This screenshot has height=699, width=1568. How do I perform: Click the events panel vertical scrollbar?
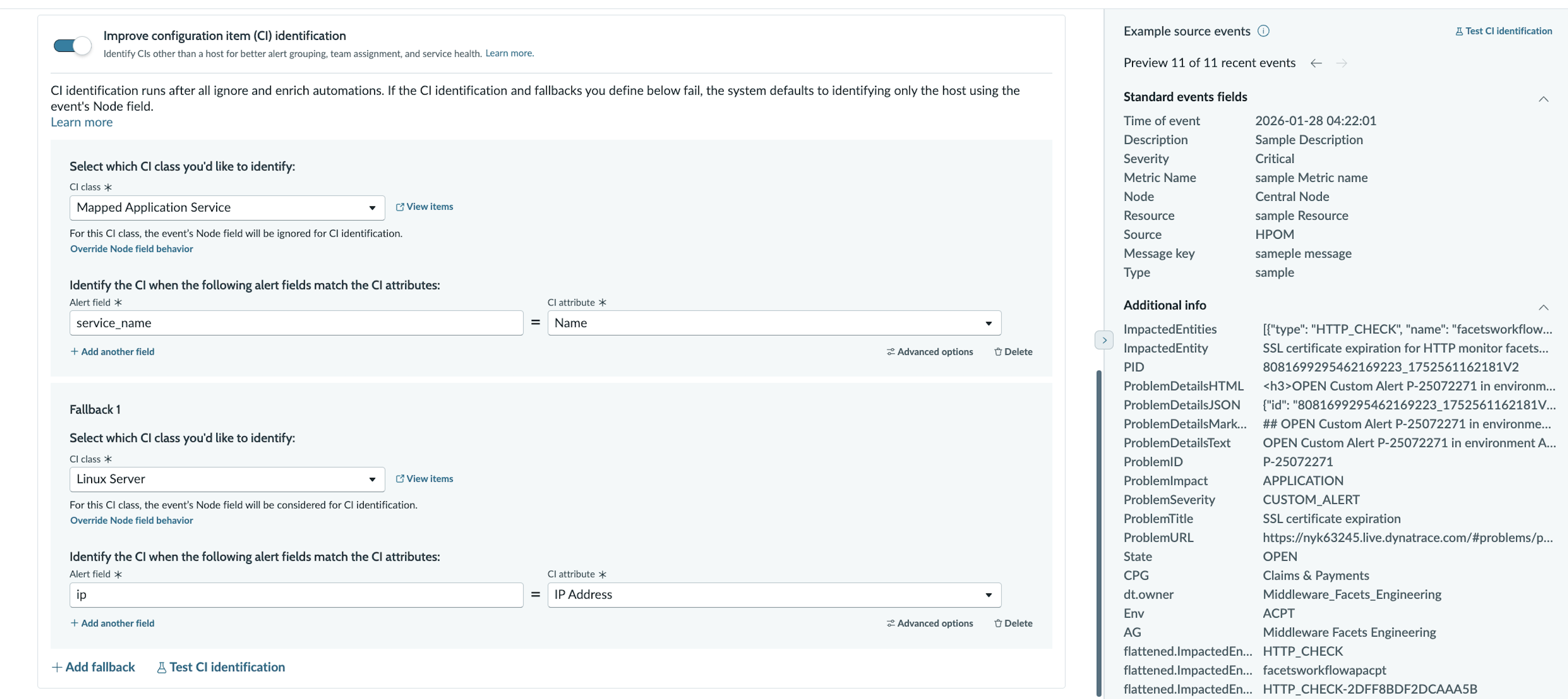tap(1099, 533)
